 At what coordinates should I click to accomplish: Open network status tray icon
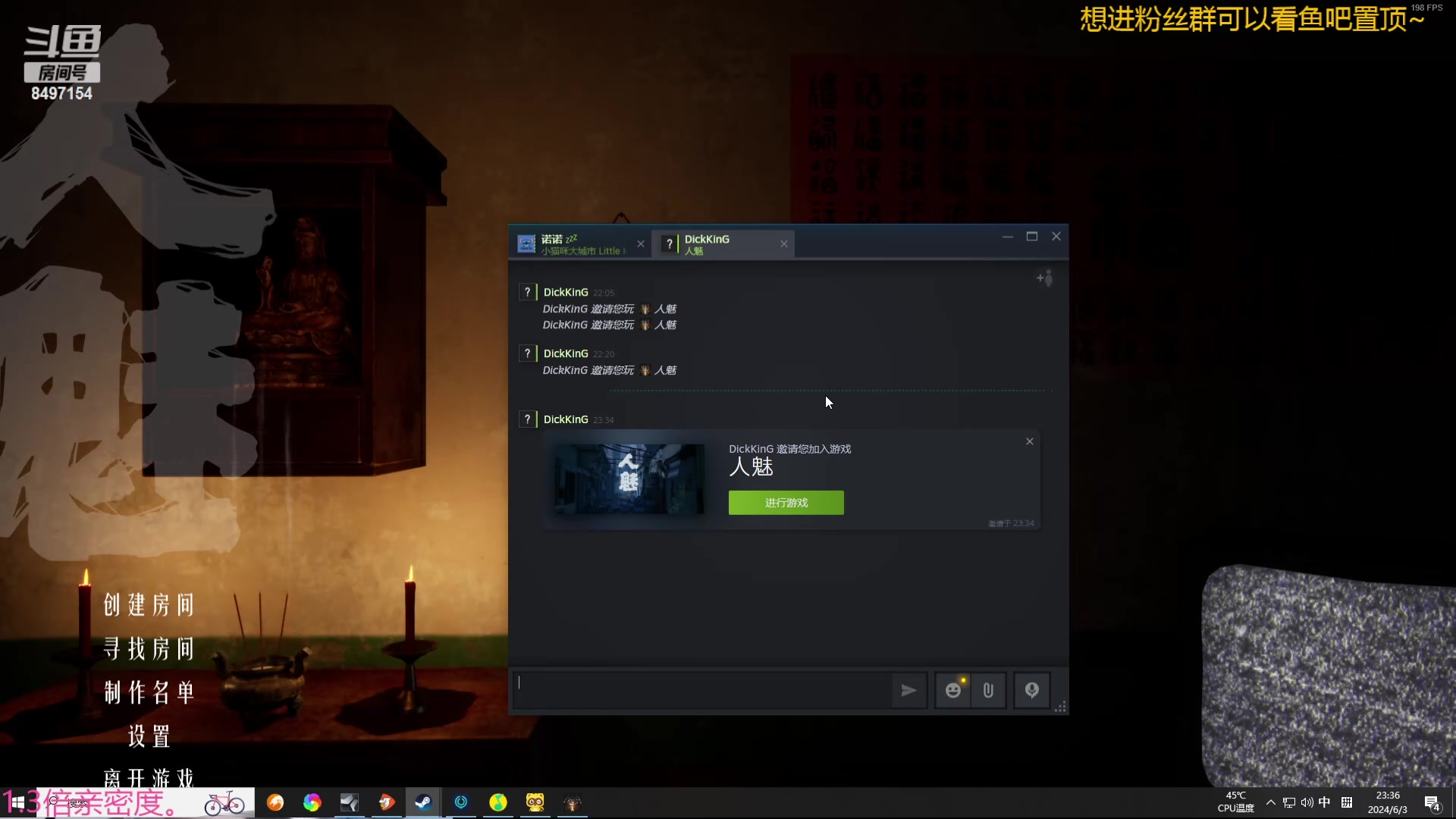(1289, 802)
